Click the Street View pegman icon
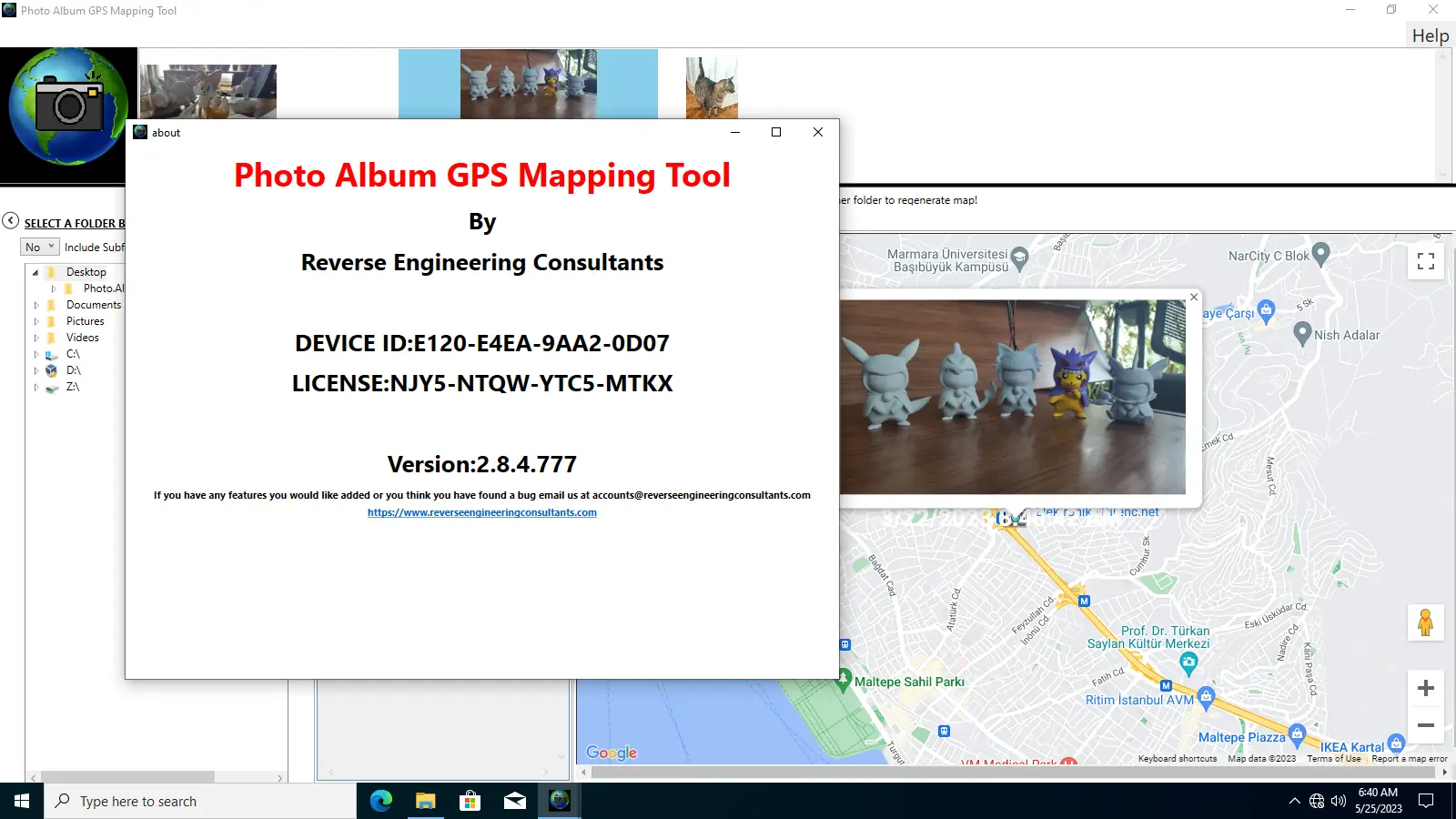This screenshot has height=819, width=1456. point(1426,622)
